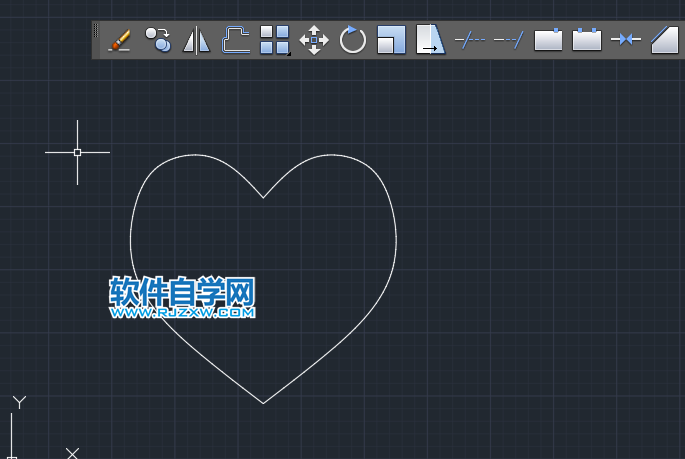The height and width of the screenshot is (459, 685).
Task: Choose the Extend tool
Action: click(x=509, y=40)
